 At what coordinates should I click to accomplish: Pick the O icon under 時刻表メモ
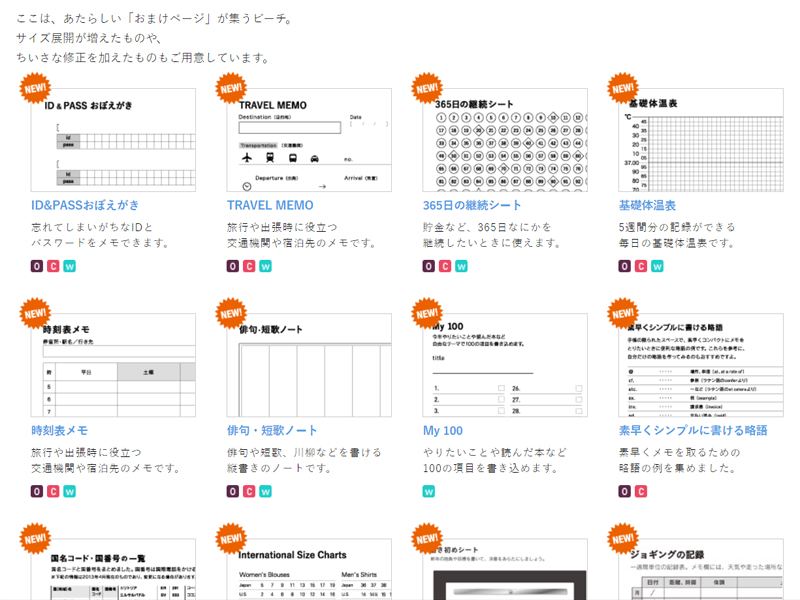coord(37,491)
